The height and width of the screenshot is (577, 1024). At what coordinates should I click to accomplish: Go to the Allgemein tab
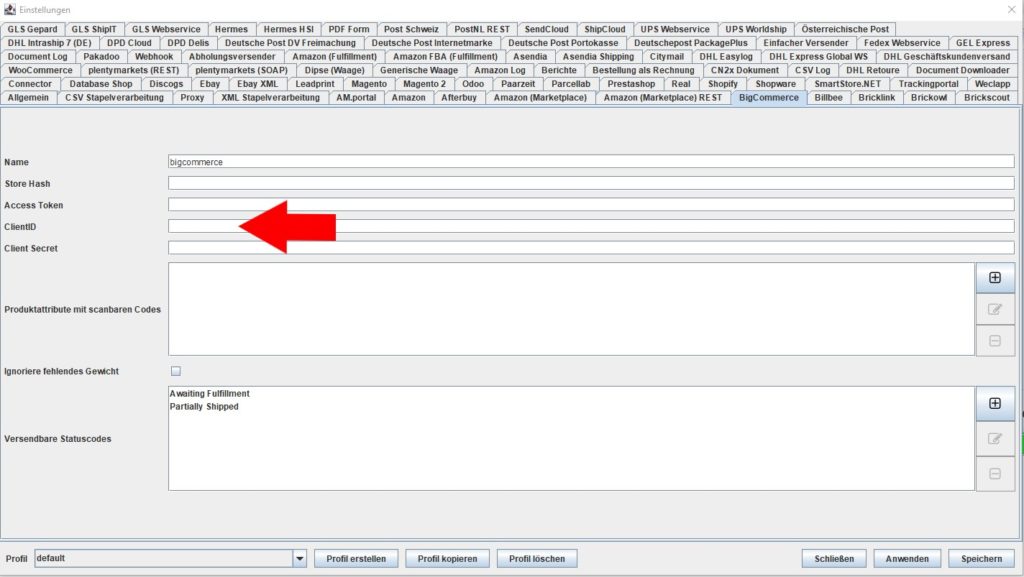pyautogui.click(x=28, y=97)
